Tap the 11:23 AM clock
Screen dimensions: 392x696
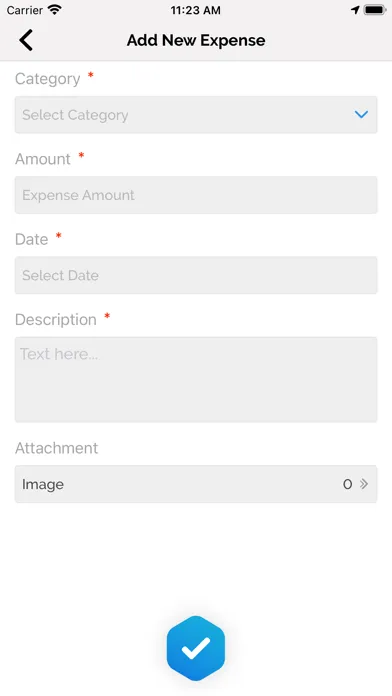195,10
